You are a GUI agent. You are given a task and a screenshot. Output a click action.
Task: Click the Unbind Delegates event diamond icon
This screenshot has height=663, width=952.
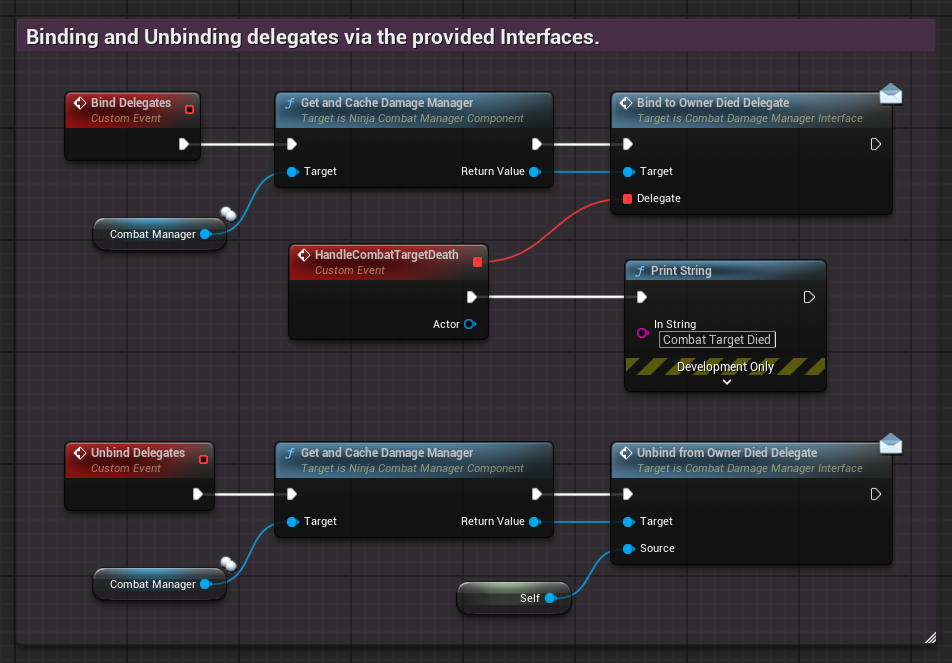point(80,452)
